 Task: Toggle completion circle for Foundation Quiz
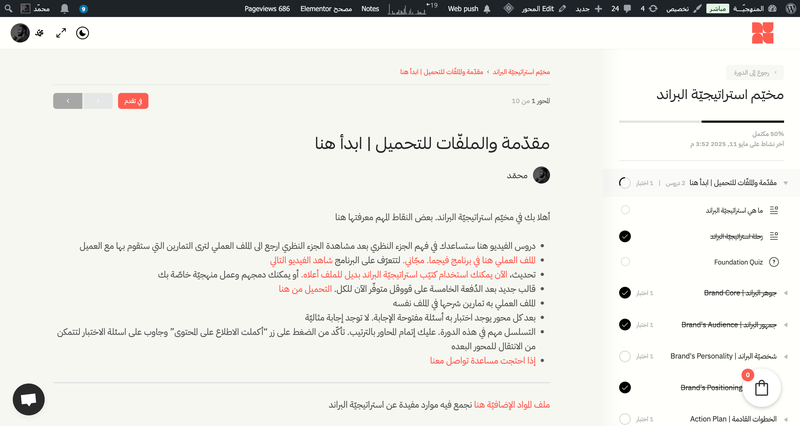(x=625, y=262)
